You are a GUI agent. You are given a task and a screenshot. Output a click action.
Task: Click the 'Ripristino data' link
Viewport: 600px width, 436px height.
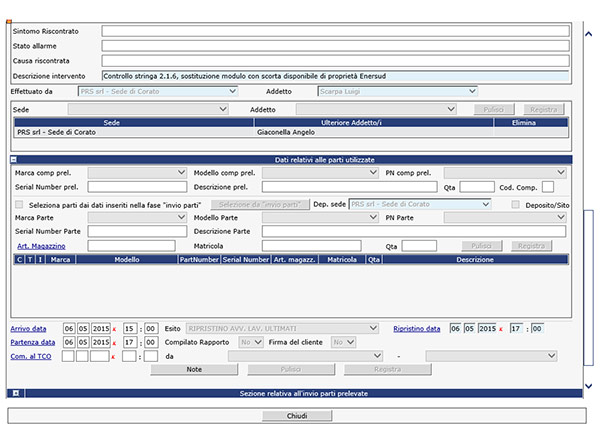tap(417, 329)
